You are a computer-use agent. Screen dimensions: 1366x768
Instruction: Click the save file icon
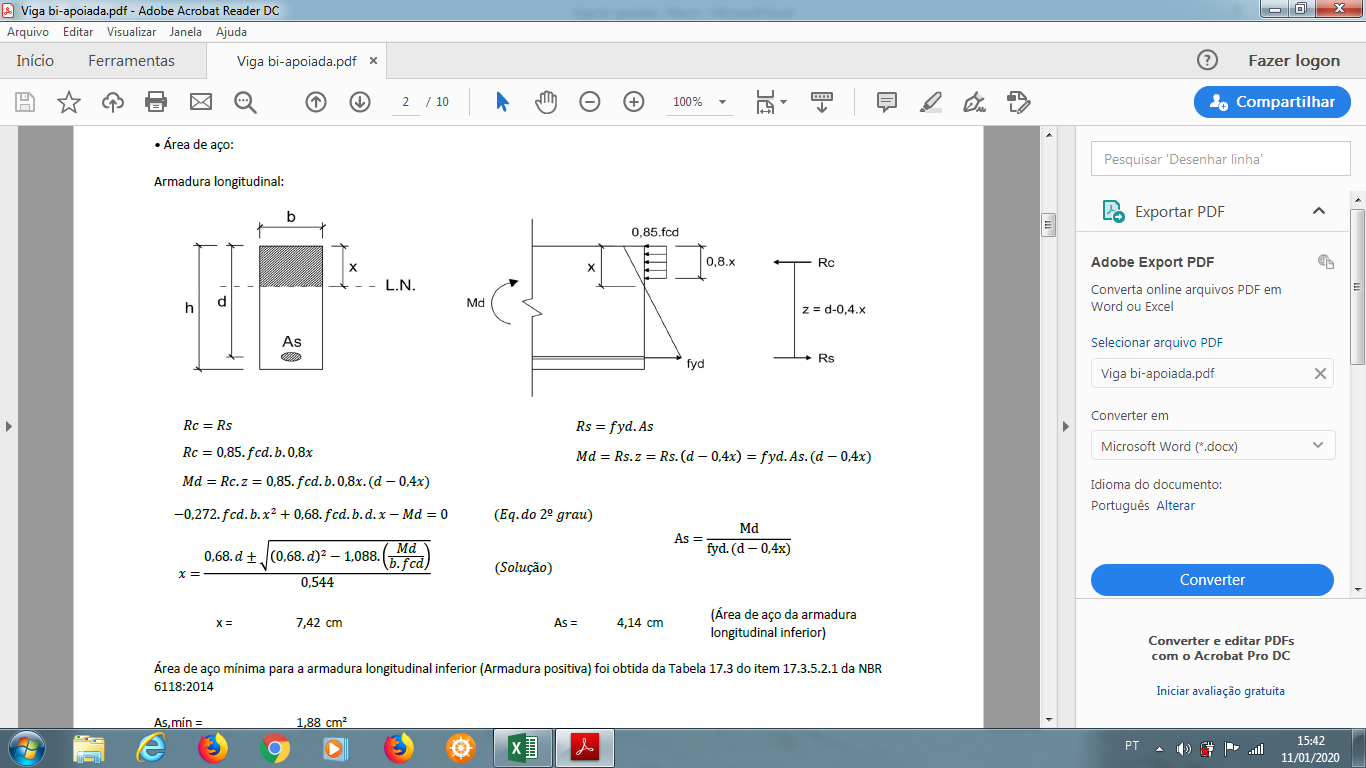25,102
